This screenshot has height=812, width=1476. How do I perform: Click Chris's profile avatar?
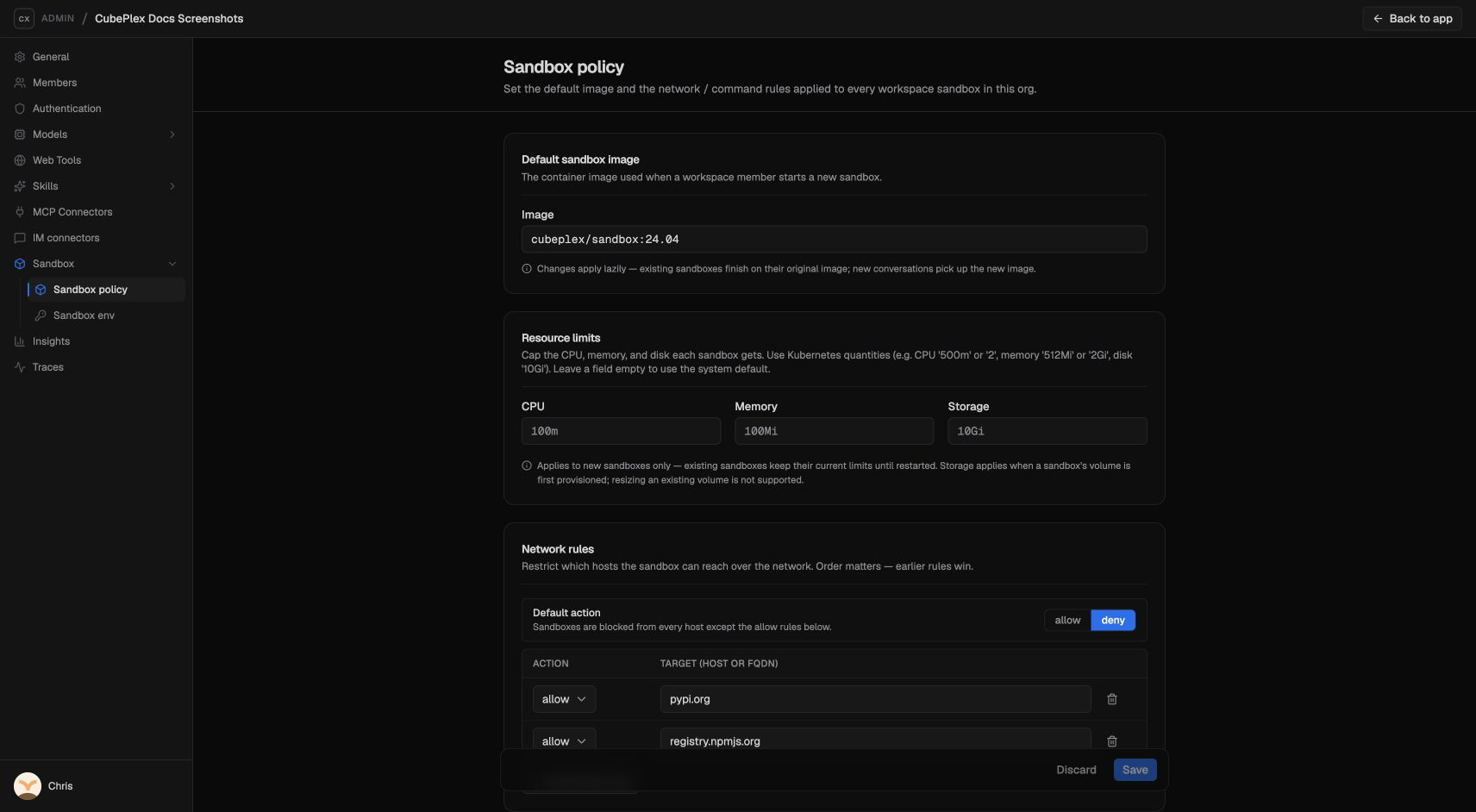click(x=28, y=786)
